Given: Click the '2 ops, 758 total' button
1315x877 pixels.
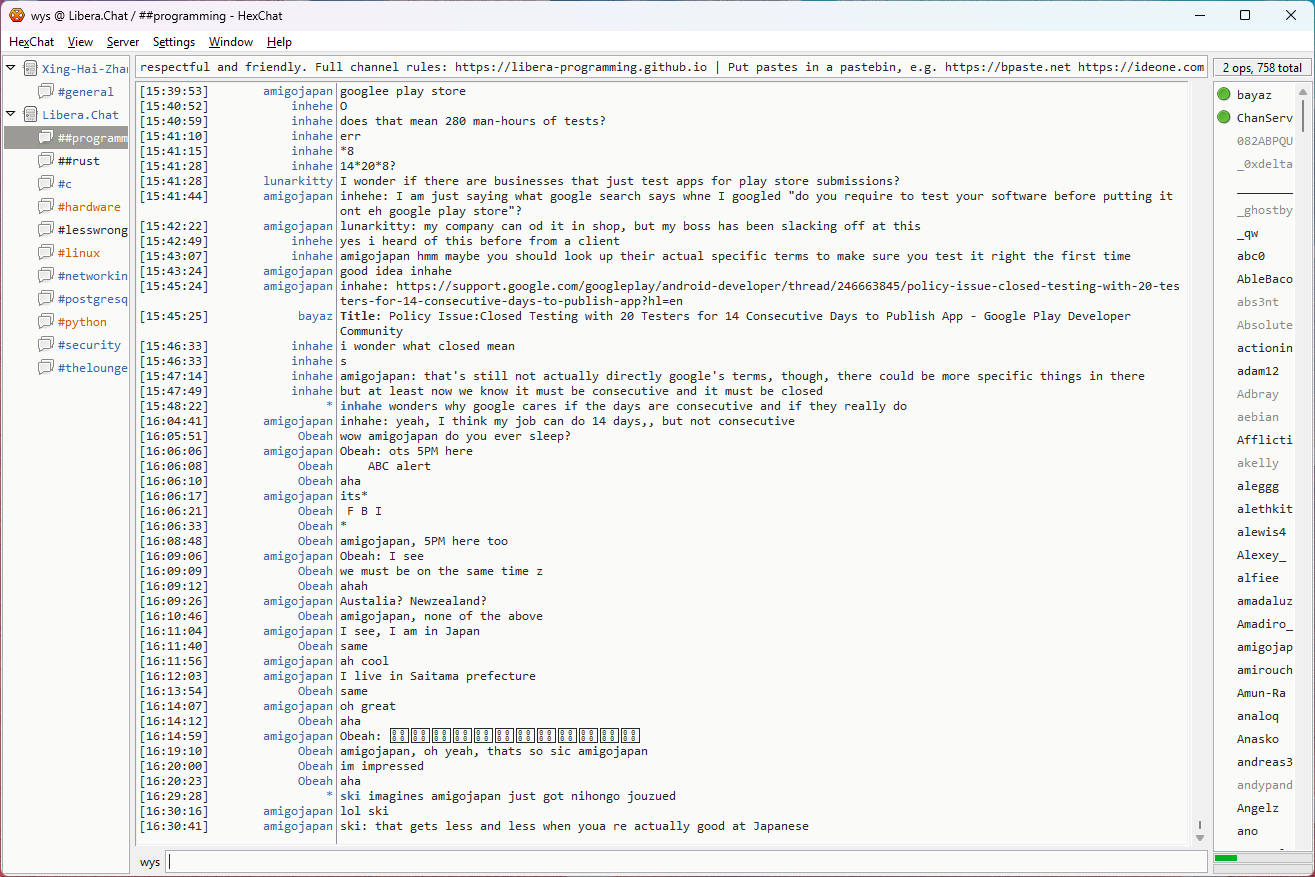Looking at the screenshot, I should click(1261, 68).
